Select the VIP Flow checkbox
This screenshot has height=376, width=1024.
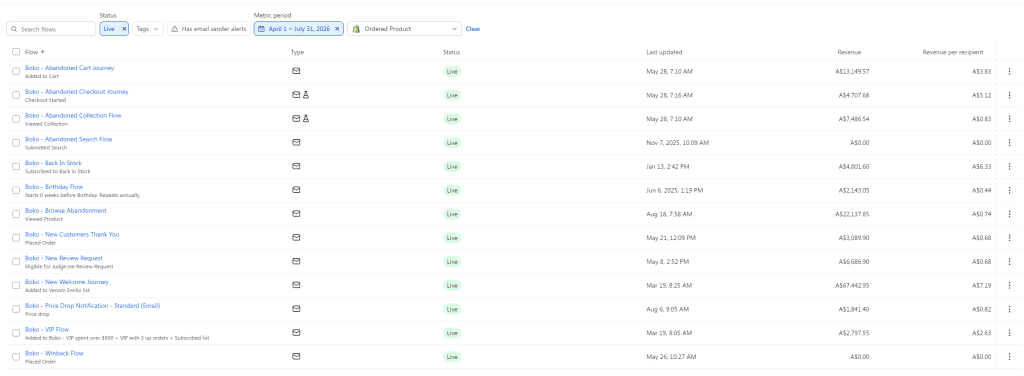point(16,333)
